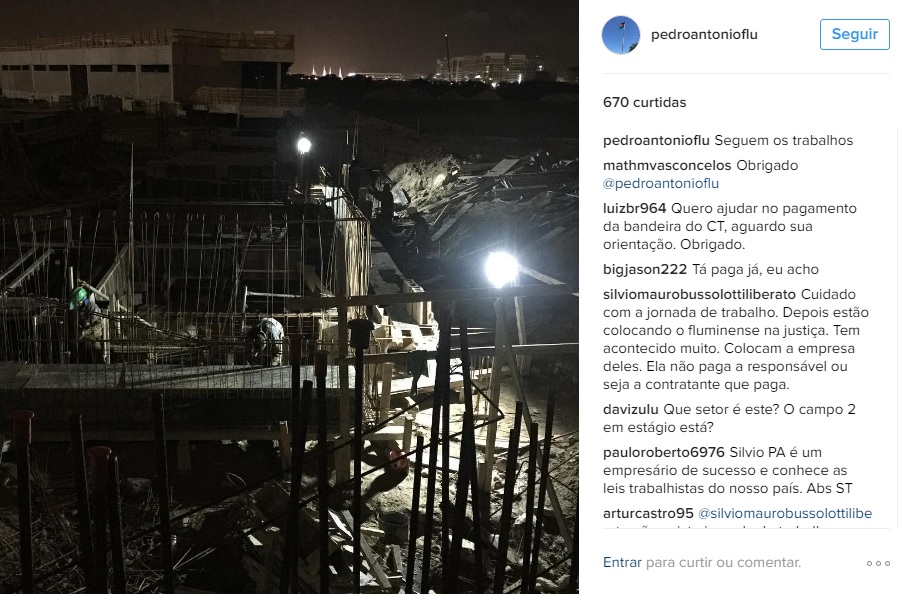898x594 pixels.
Task: Visit mathmvasconcelos commenter profile
Action: pos(667,166)
